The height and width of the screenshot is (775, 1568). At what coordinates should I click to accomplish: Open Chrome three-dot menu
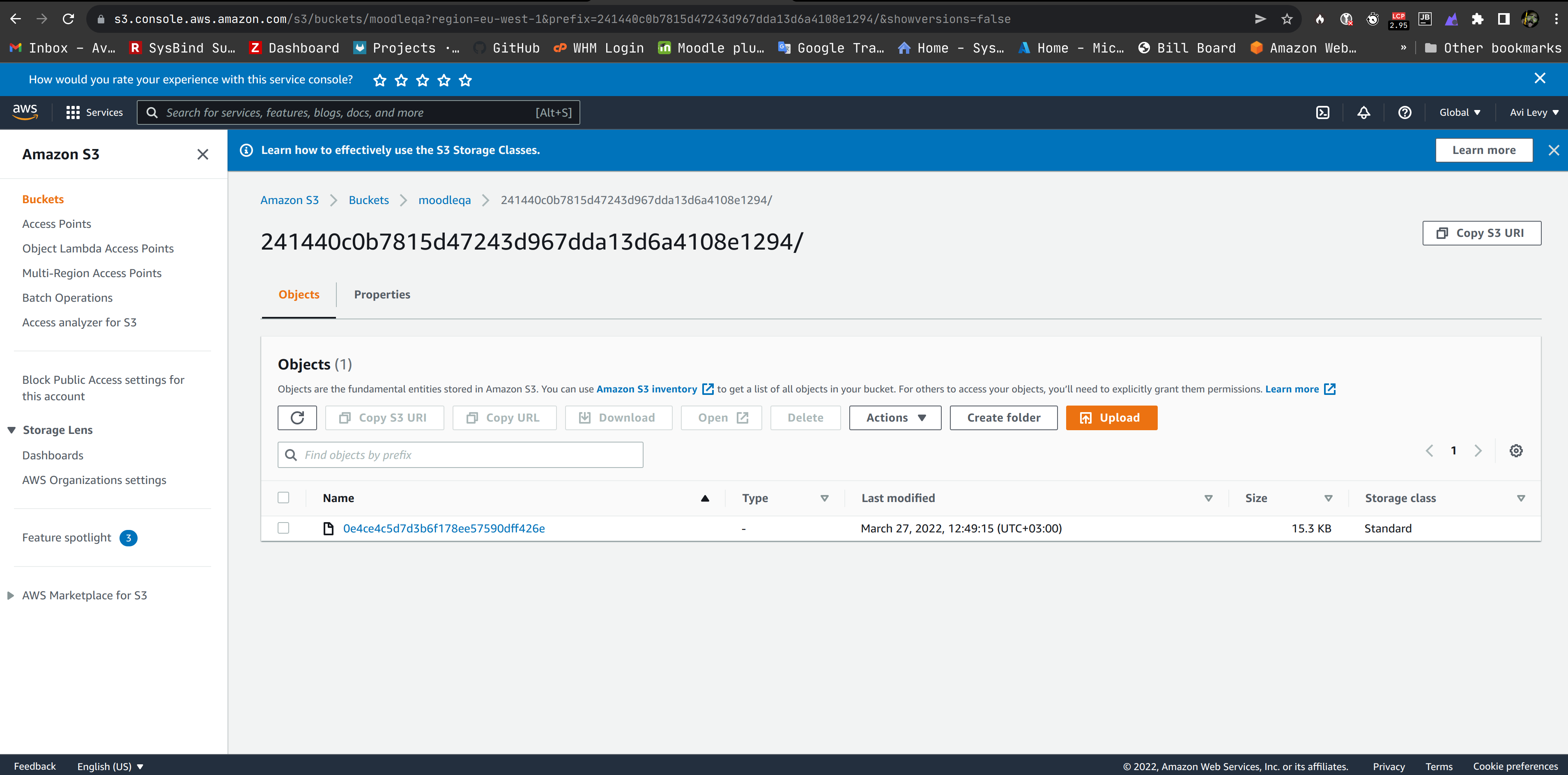pyautogui.click(x=1557, y=19)
